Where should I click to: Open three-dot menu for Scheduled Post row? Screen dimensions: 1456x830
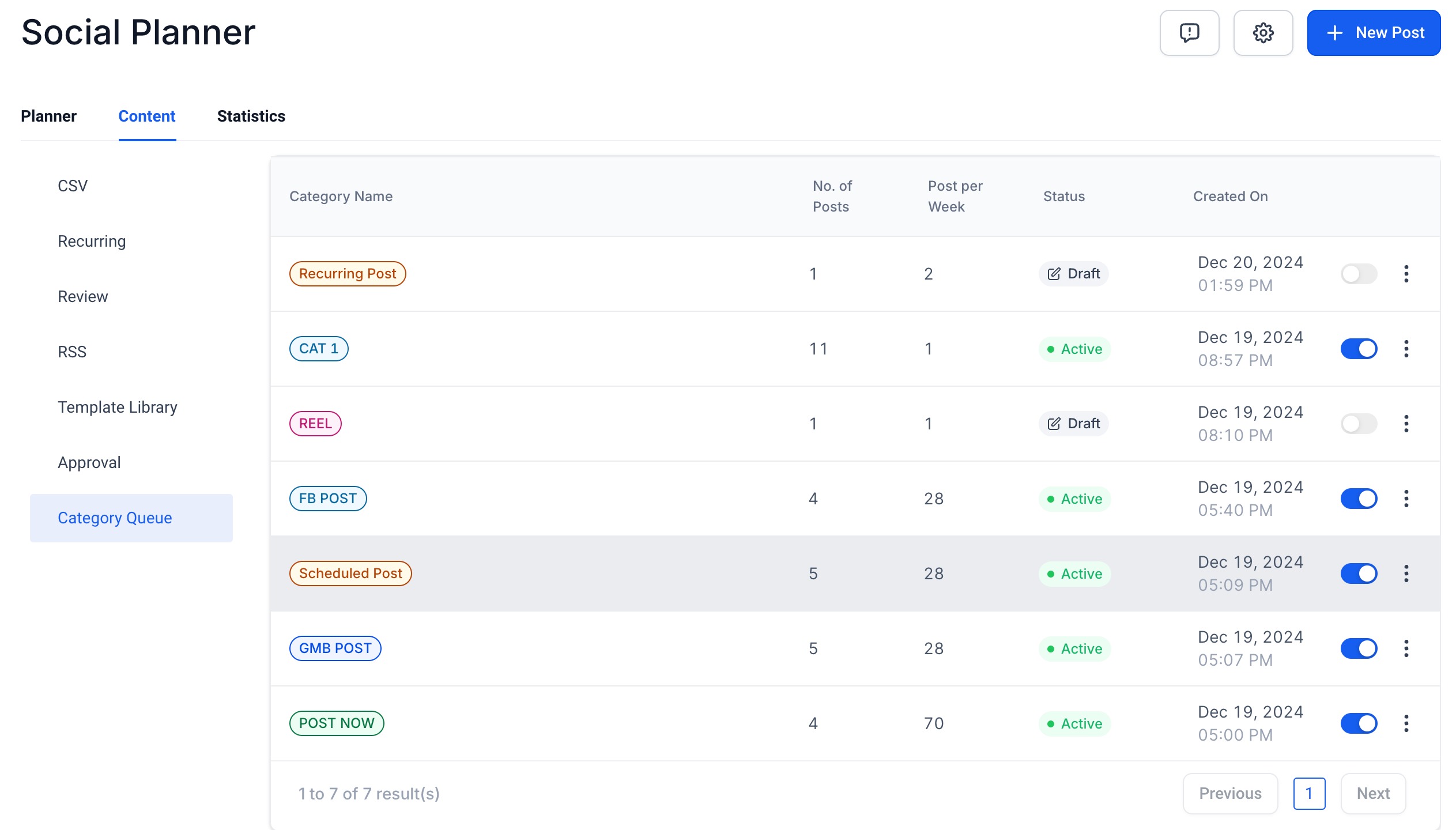pyautogui.click(x=1406, y=574)
